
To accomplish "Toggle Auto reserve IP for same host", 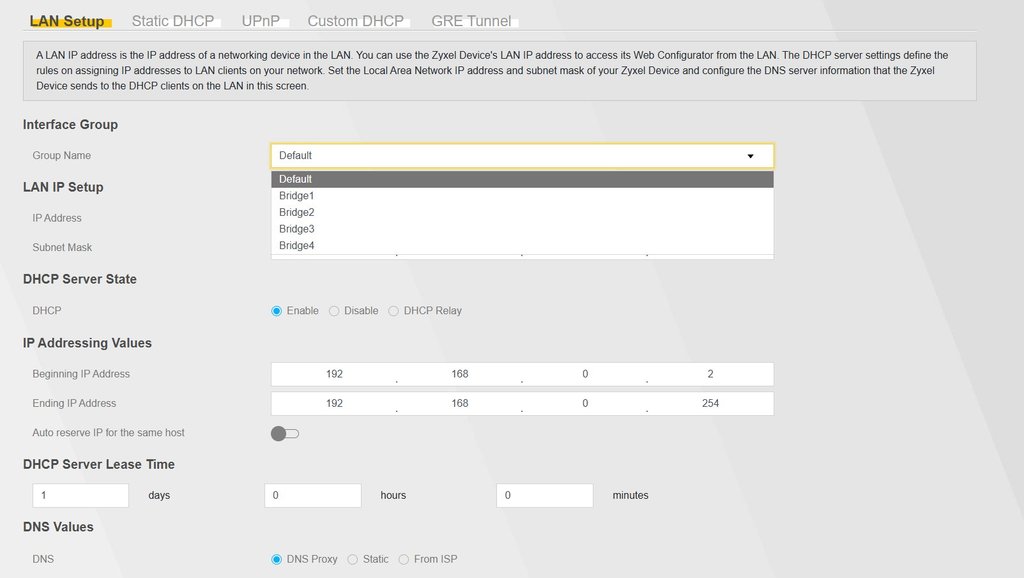I will point(285,433).
